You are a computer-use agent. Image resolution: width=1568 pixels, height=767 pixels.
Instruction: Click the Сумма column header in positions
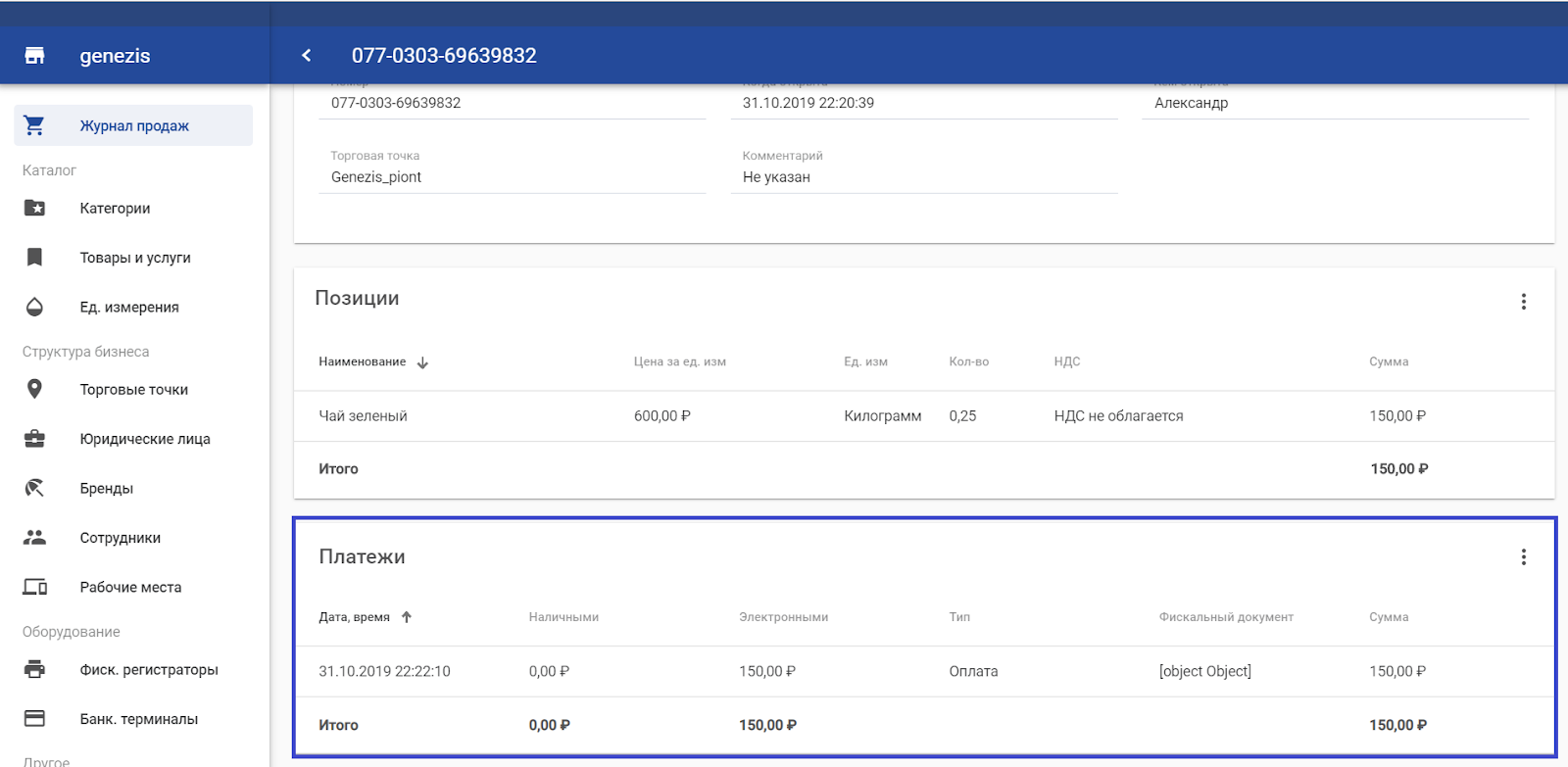pyautogui.click(x=1388, y=361)
